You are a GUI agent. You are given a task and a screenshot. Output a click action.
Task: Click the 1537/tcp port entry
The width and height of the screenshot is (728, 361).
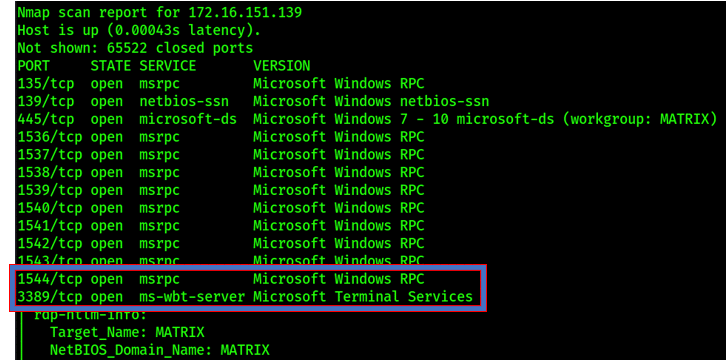tap(50, 155)
